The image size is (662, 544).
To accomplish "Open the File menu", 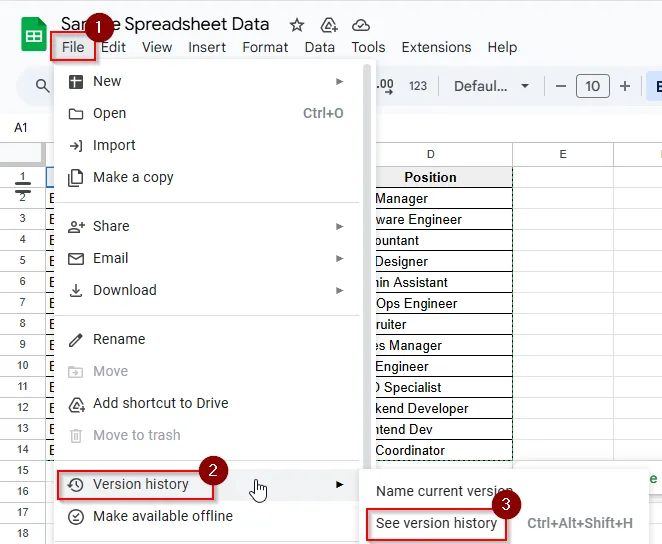I will click(x=73, y=47).
